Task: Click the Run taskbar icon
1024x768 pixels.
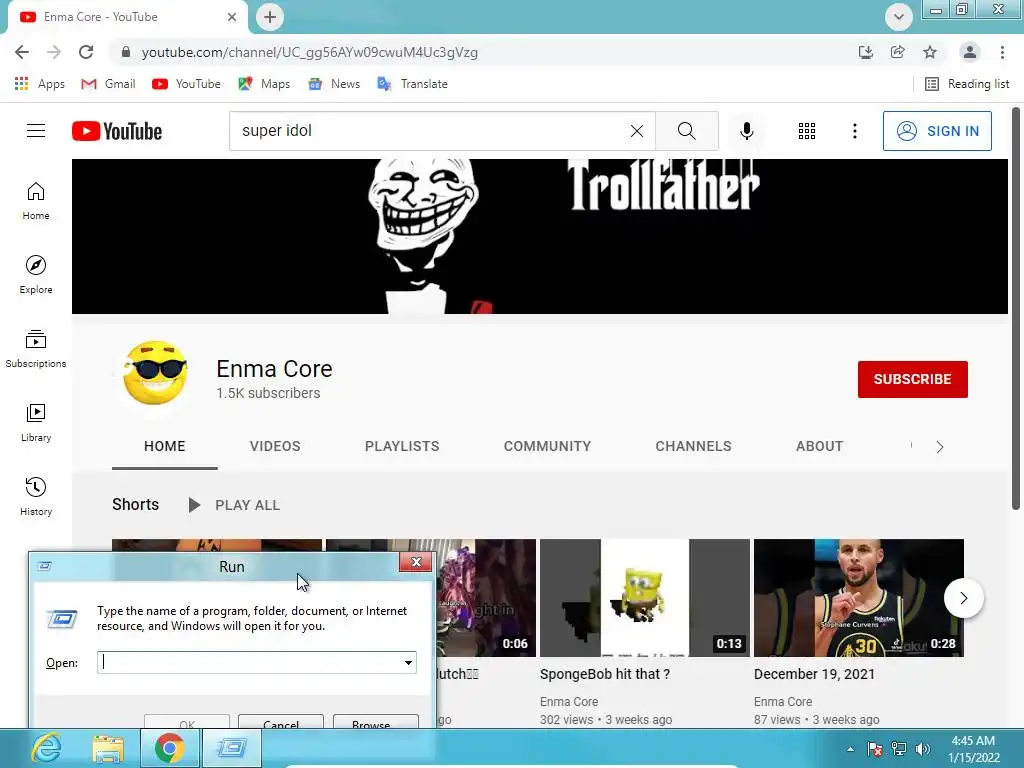Action: [231, 748]
